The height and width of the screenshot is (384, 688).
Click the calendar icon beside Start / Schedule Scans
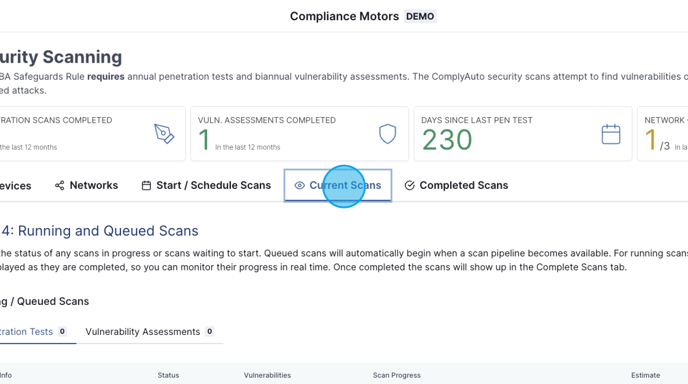click(x=146, y=186)
